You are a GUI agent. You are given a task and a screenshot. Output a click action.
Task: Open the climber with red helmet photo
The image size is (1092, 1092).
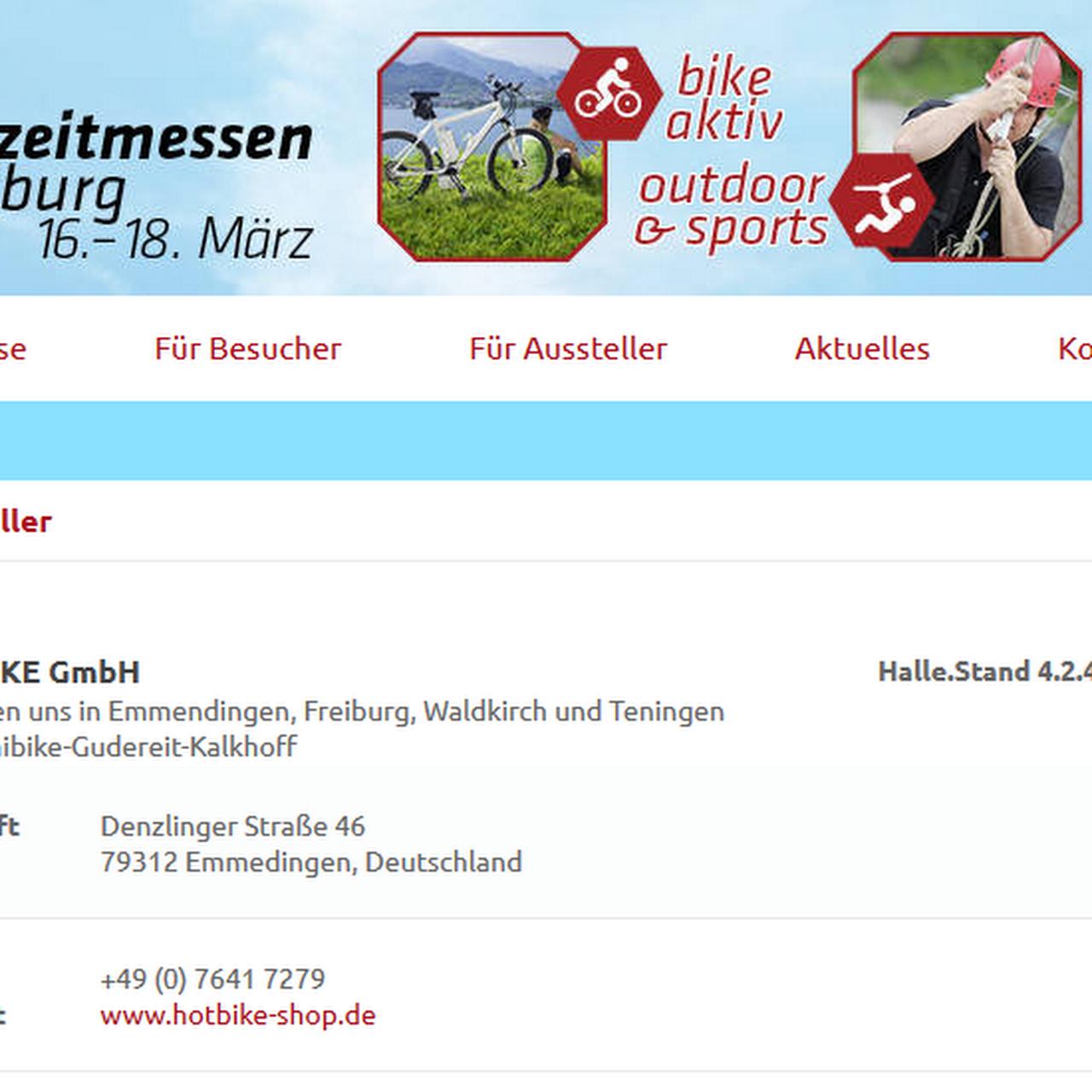(967, 147)
